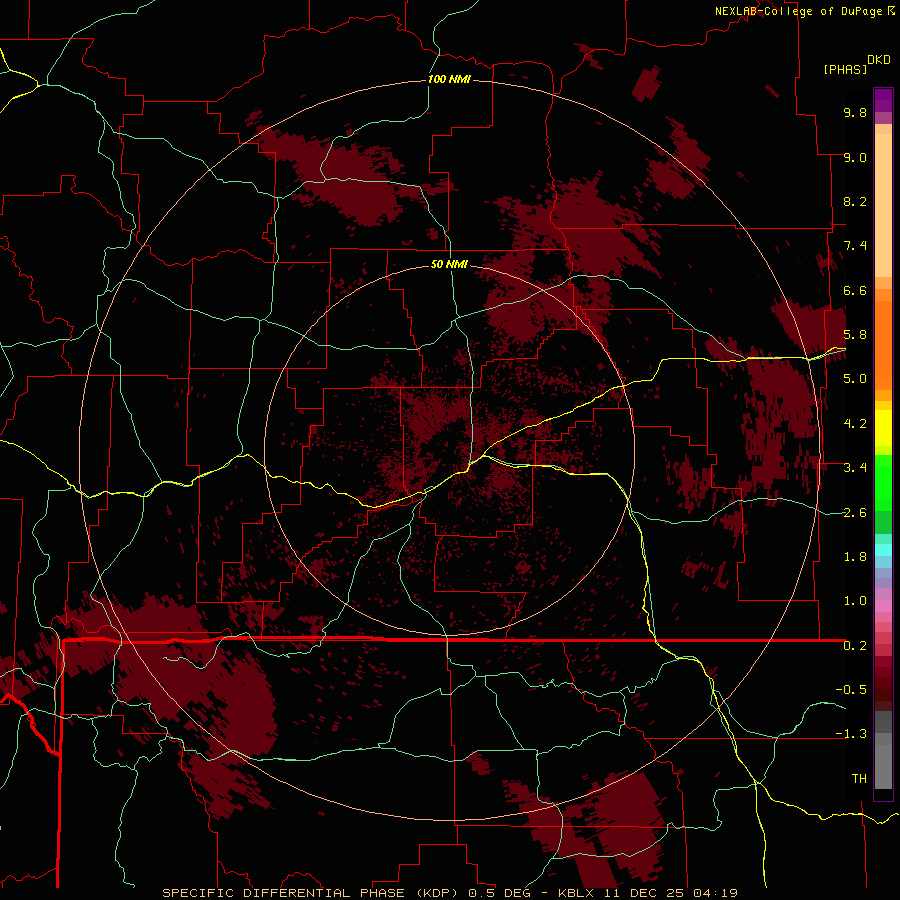Click the 5.8 scale value
This screenshot has width=900, height=900.
pos(855,335)
